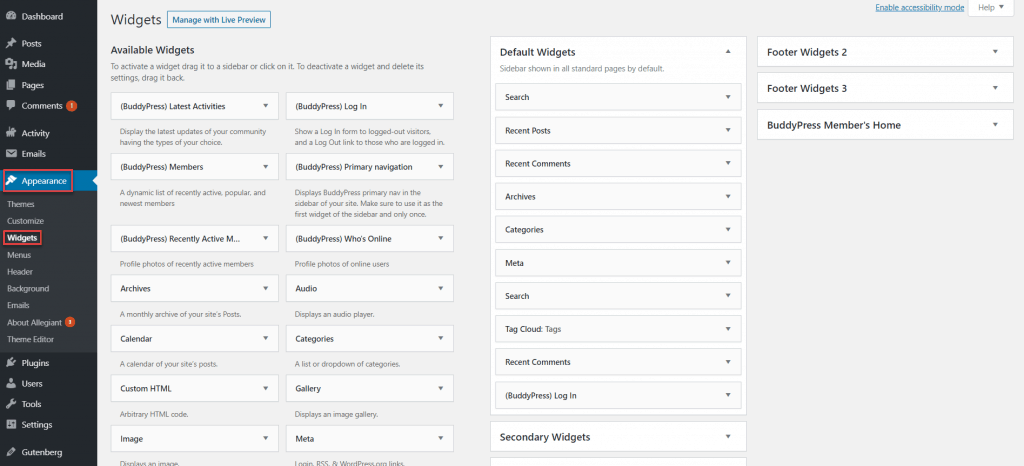Open the Help dropdown tab
Viewport: 1024px width, 466px height.
990,8
